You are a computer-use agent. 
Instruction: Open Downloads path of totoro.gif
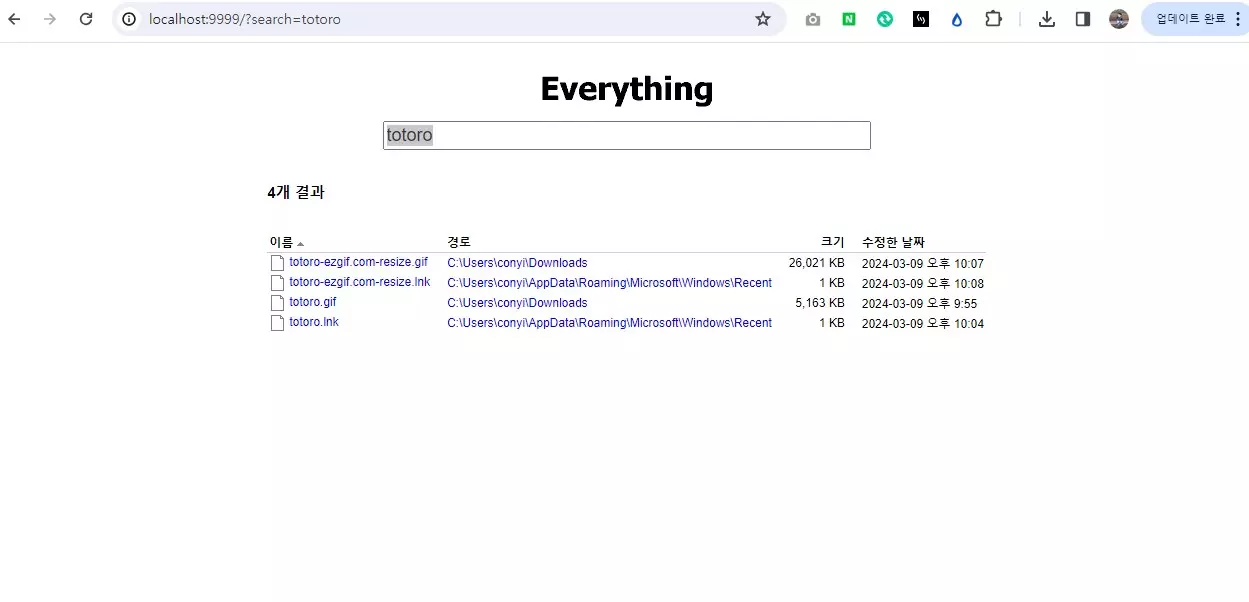[x=517, y=303]
